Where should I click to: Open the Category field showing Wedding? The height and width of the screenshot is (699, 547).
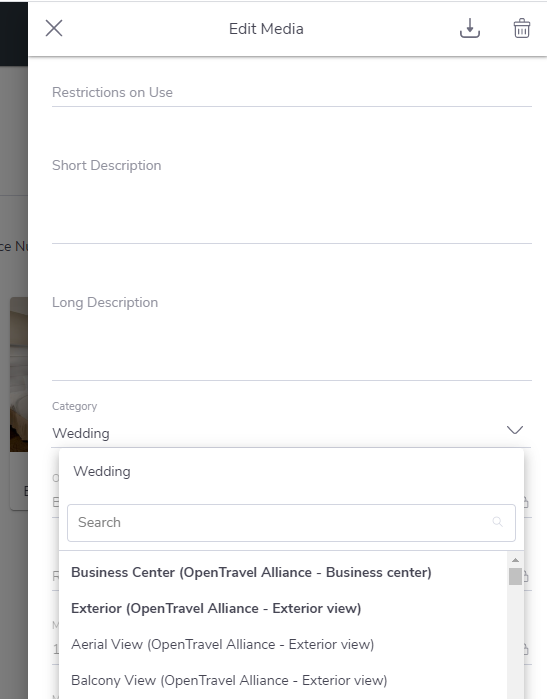(291, 433)
